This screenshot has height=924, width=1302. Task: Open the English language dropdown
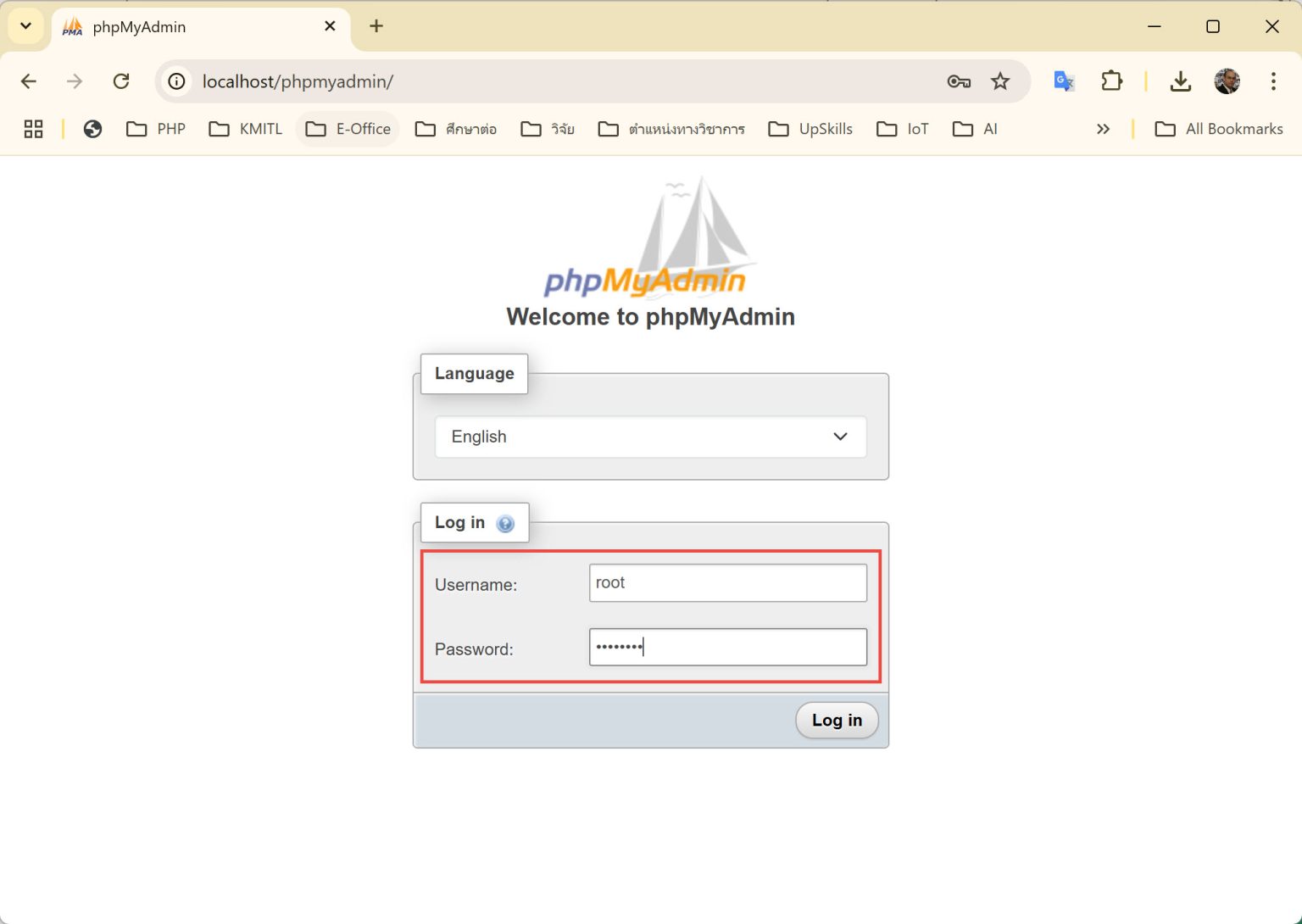coord(650,437)
